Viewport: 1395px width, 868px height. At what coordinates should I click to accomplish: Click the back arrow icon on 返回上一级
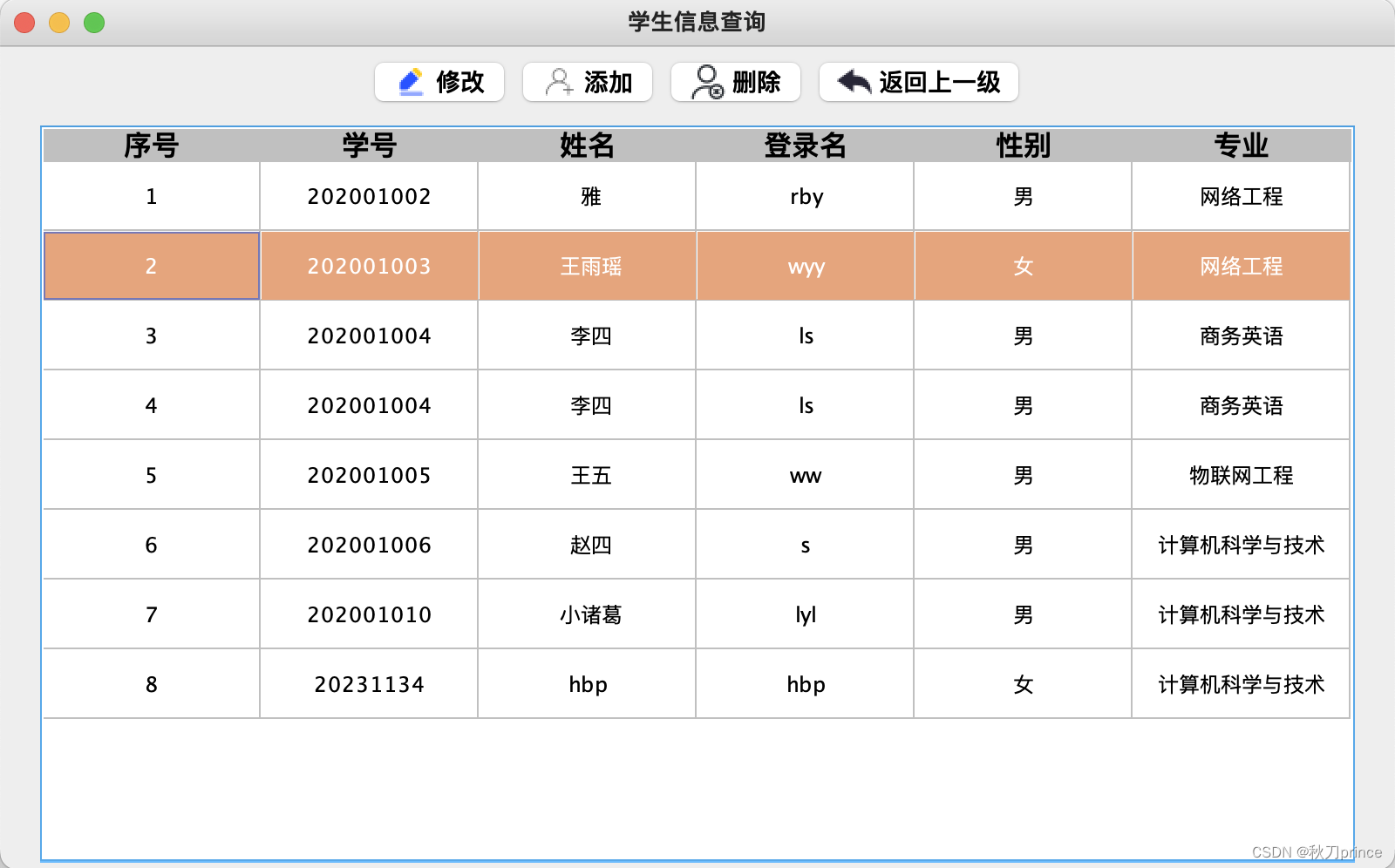[854, 82]
